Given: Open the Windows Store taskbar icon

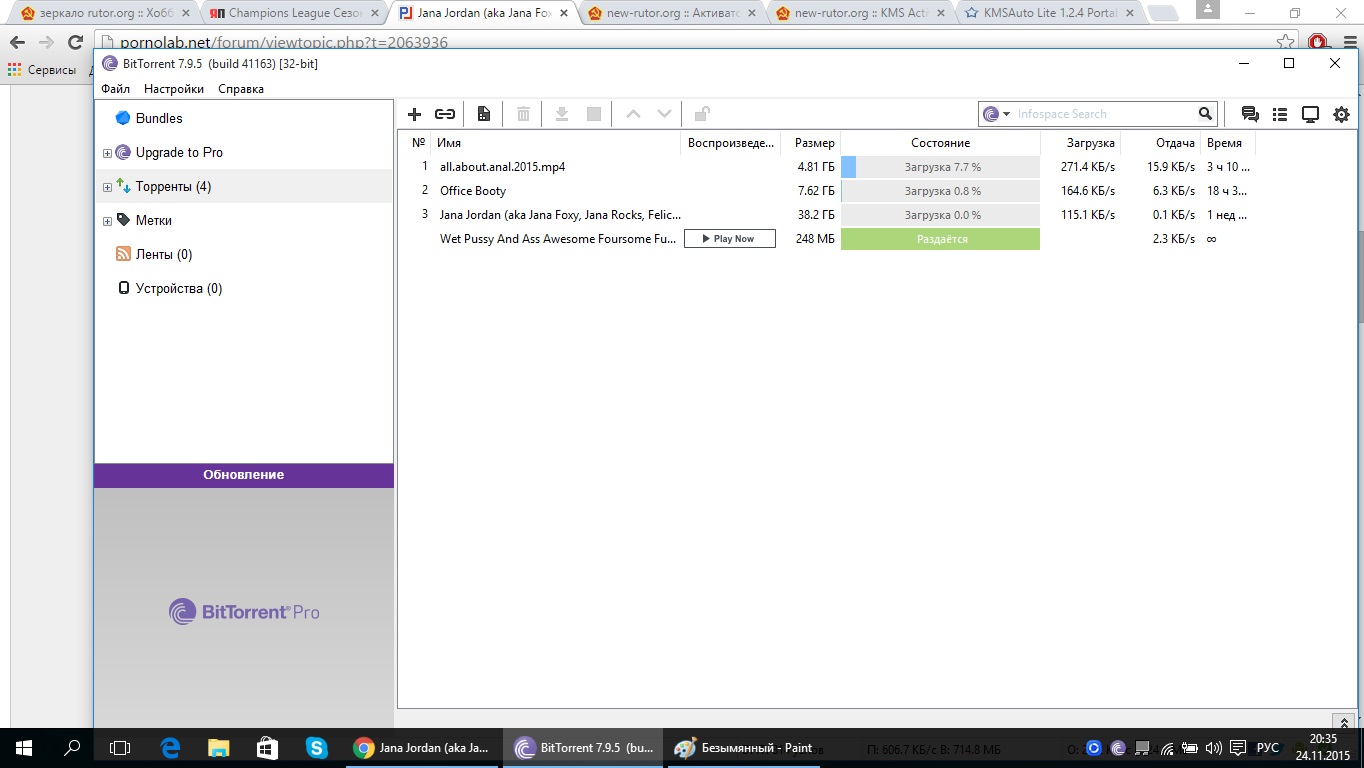Looking at the screenshot, I should pyautogui.click(x=267, y=747).
